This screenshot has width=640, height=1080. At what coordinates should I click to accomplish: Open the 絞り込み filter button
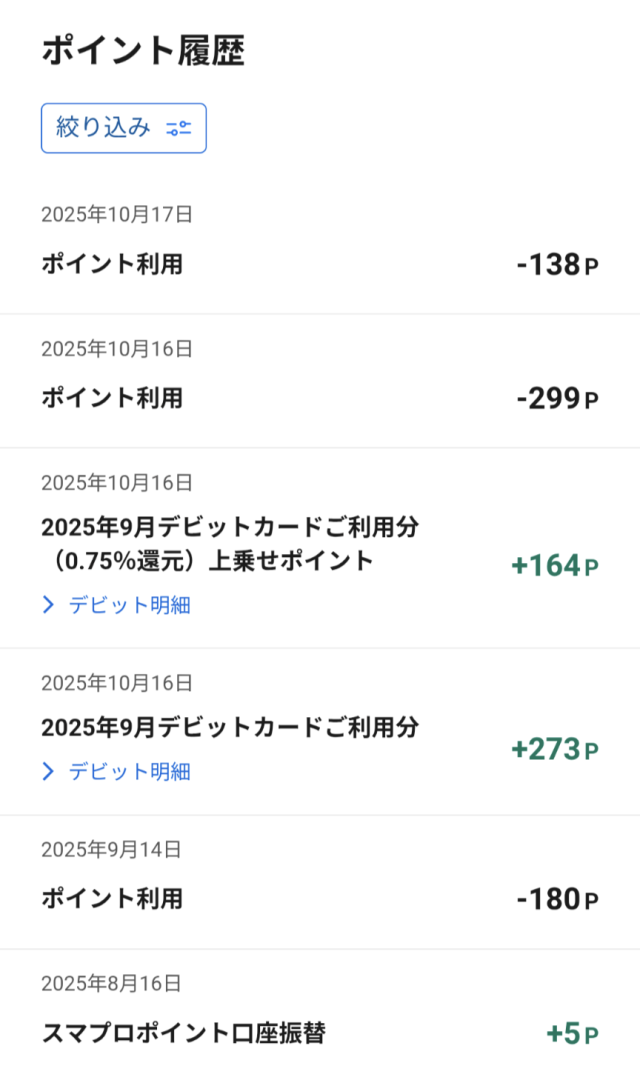click(123, 128)
